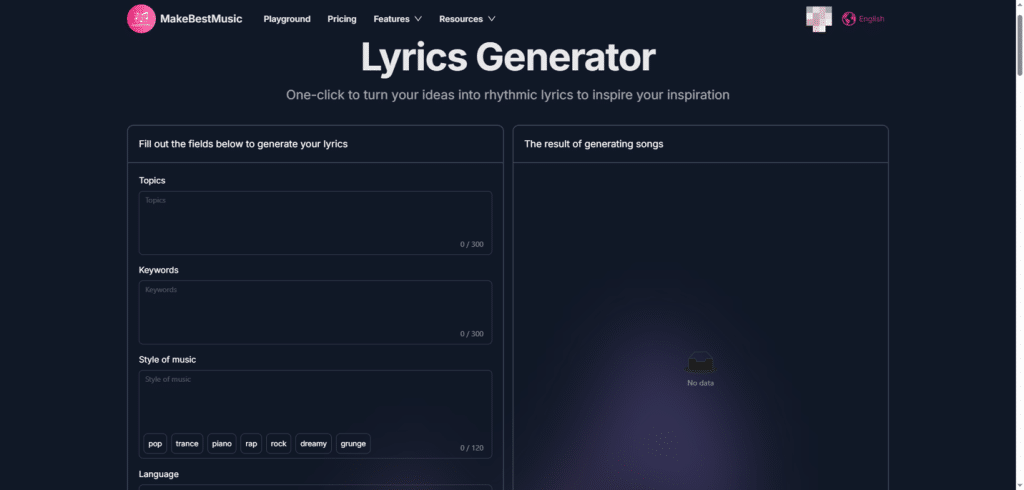The height and width of the screenshot is (490, 1024).
Task: Click the No data inbox icon
Action: coord(700,363)
